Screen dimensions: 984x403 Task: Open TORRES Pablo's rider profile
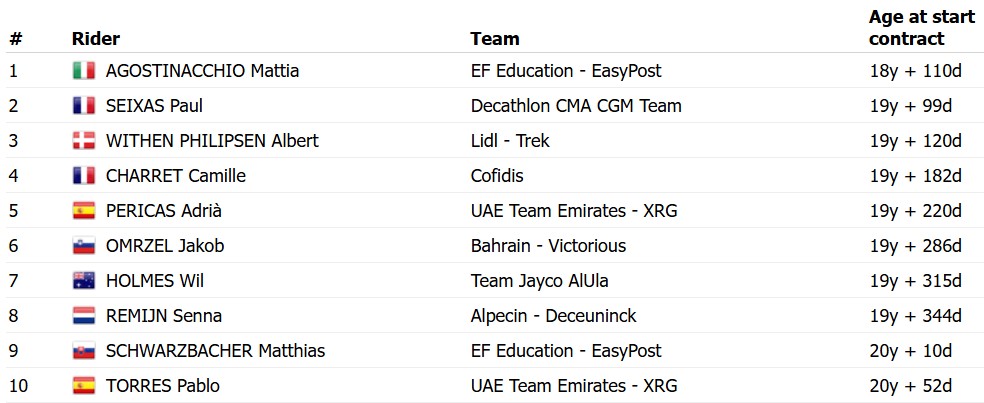(x=162, y=386)
